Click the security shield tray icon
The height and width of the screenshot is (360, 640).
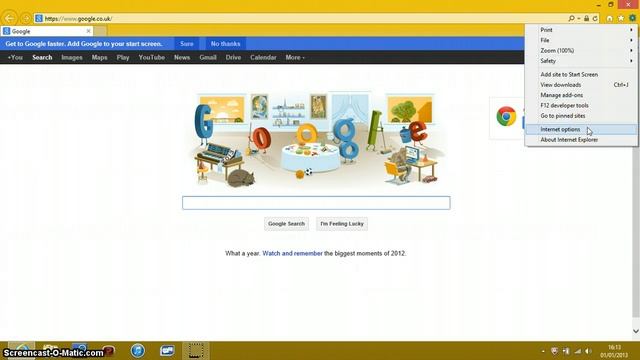click(554, 351)
